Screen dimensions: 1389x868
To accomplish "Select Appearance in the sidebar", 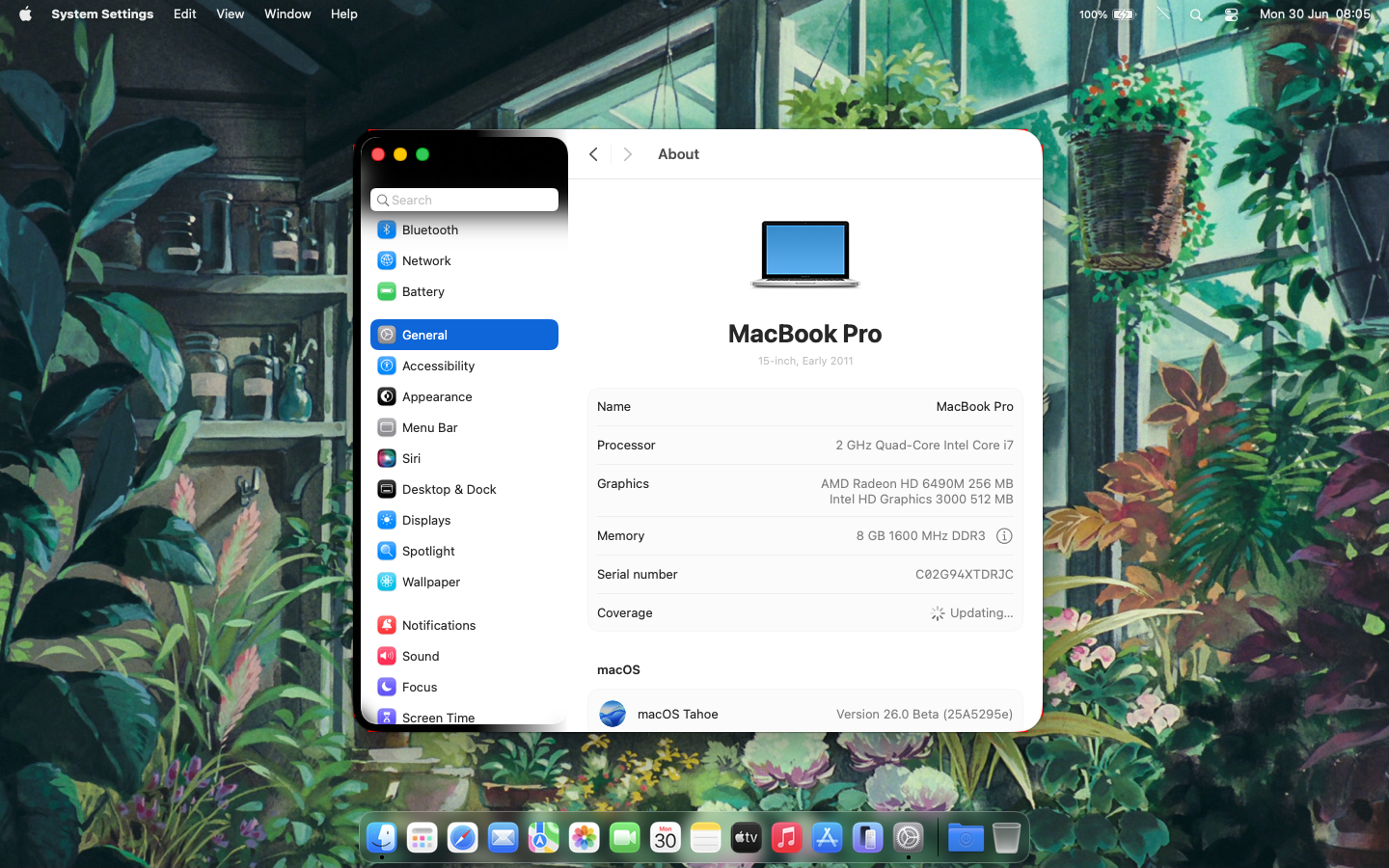I will point(436,397).
